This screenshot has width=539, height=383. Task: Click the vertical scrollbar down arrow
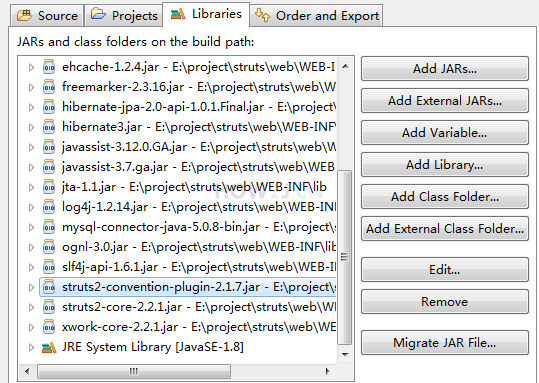[345, 354]
